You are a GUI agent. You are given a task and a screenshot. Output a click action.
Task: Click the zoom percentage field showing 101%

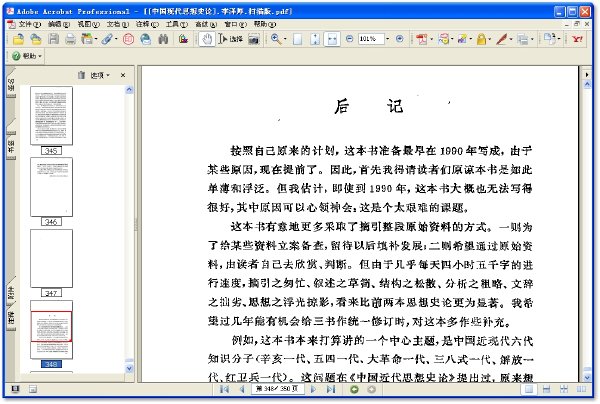click(x=370, y=39)
